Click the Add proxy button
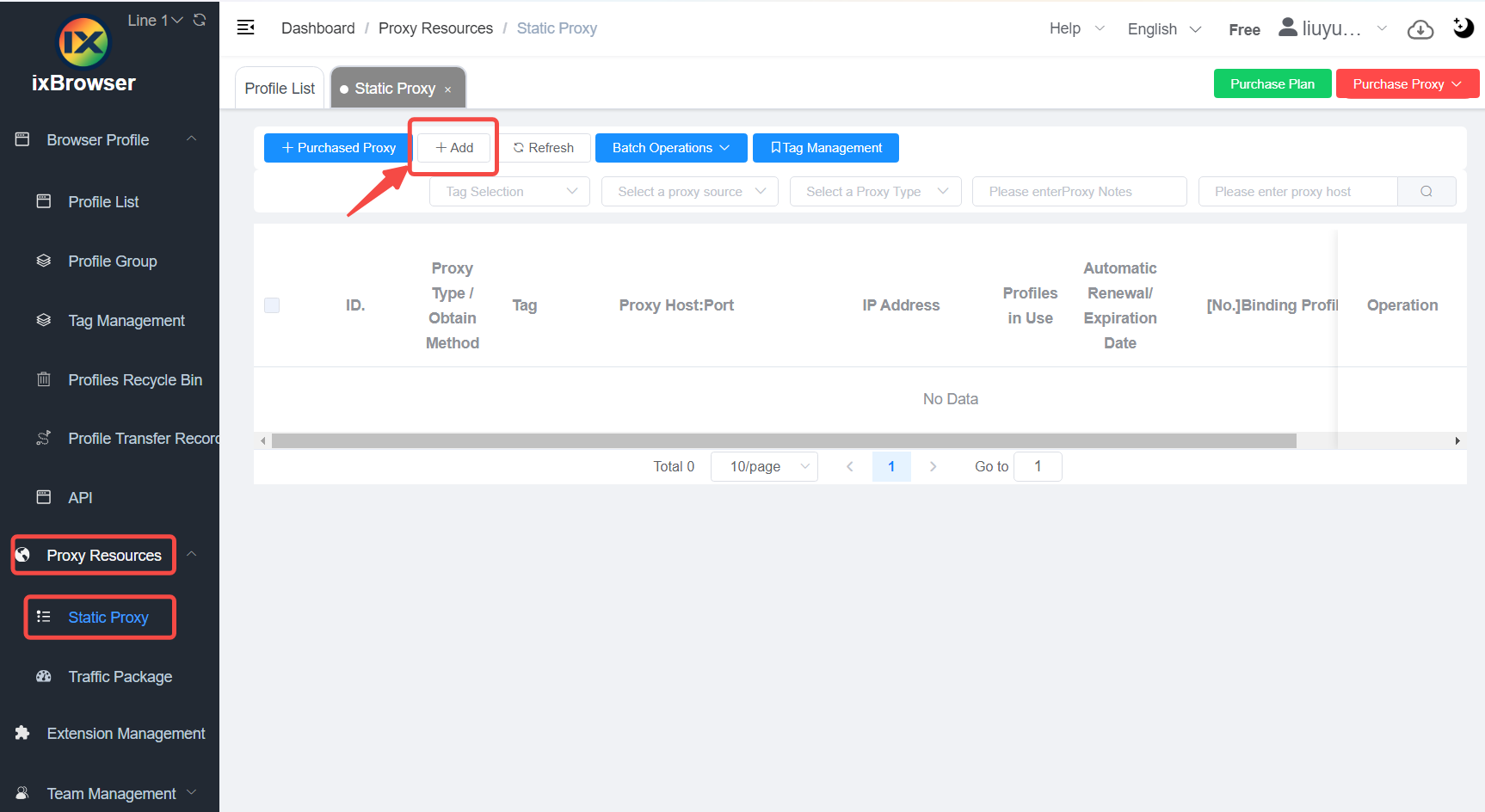1485x812 pixels. click(454, 148)
